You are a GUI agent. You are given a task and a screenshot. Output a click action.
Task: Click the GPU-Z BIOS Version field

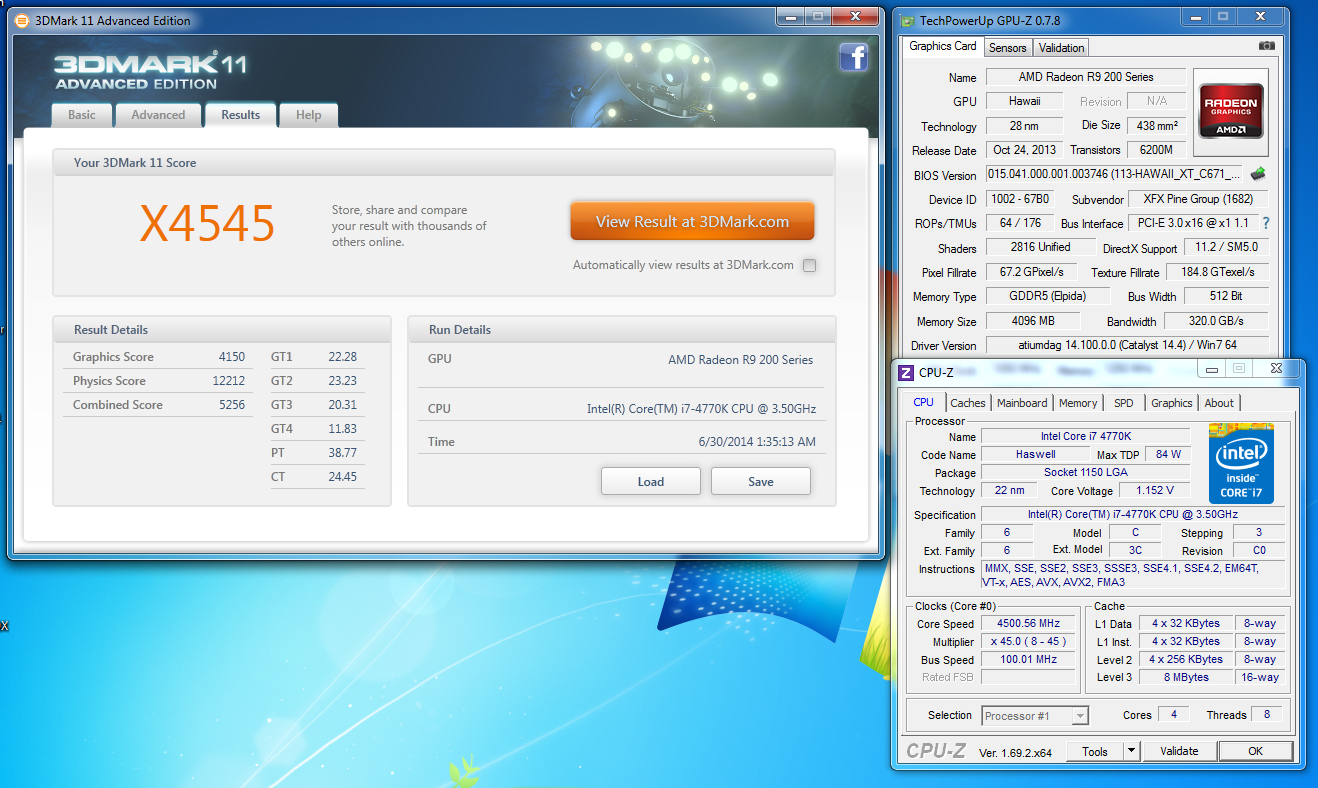[1116, 174]
